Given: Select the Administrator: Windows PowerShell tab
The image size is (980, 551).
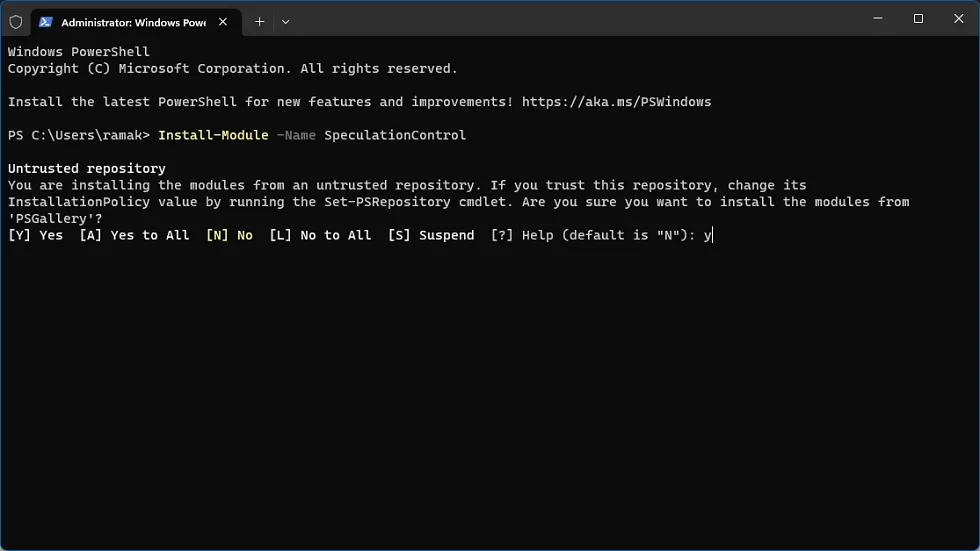Looking at the screenshot, I should click(x=132, y=21).
